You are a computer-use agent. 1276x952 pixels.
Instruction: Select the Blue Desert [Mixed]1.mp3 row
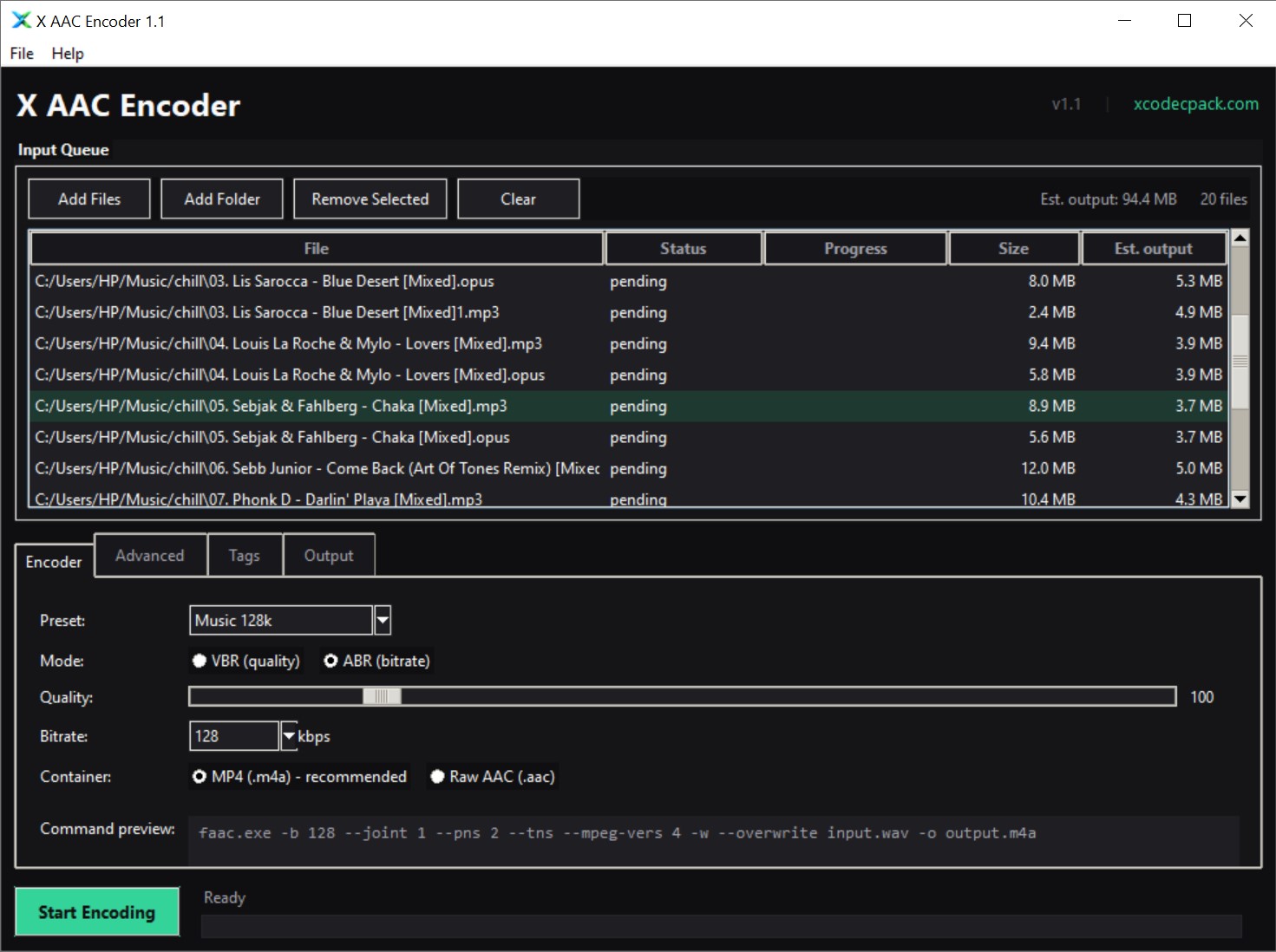click(630, 312)
